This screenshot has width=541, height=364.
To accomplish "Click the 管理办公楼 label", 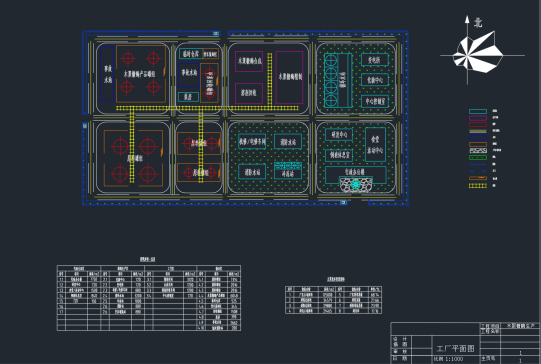I will [x=354, y=171].
